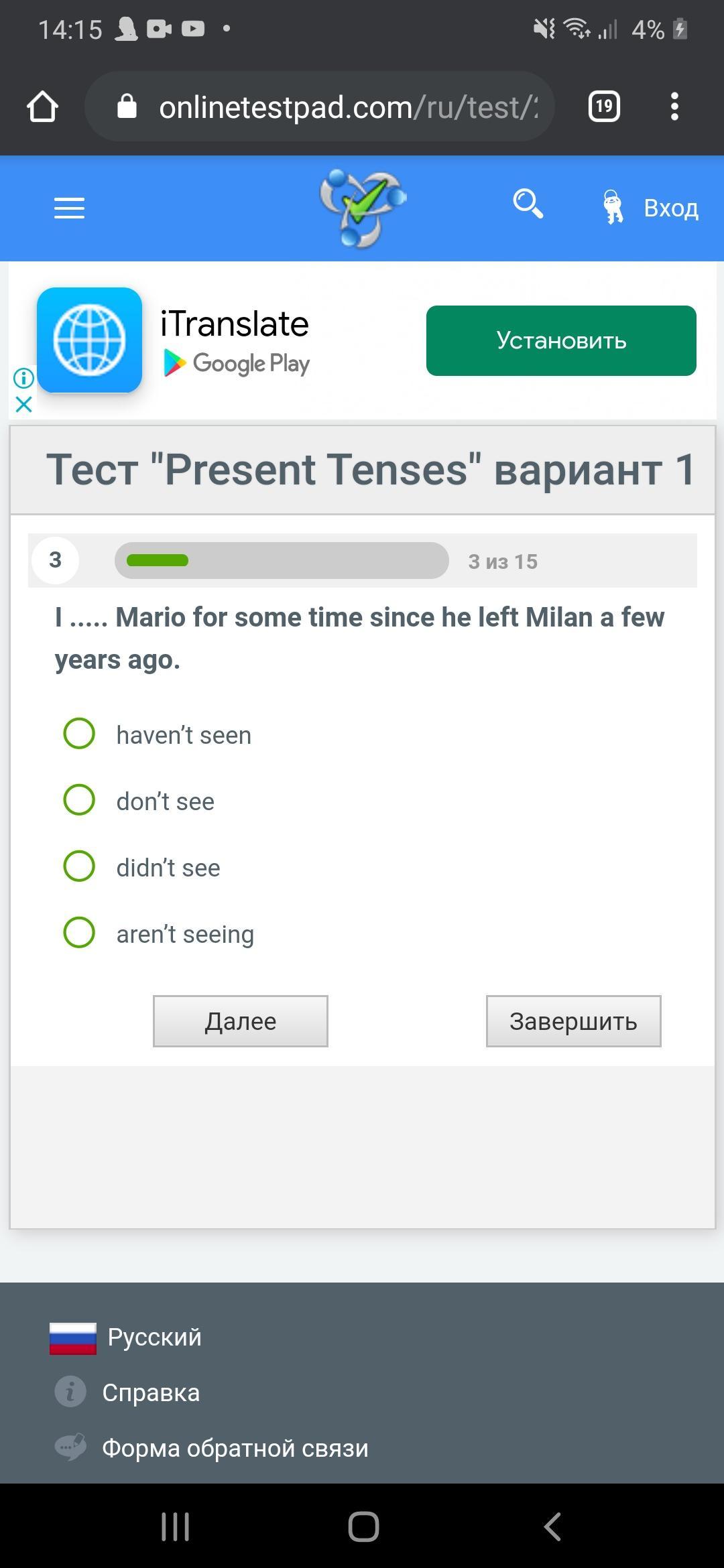The height and width of the screenshot is (1568, 724).
Task: Tap the iTranslate app icon
Action: pos(89,340)
